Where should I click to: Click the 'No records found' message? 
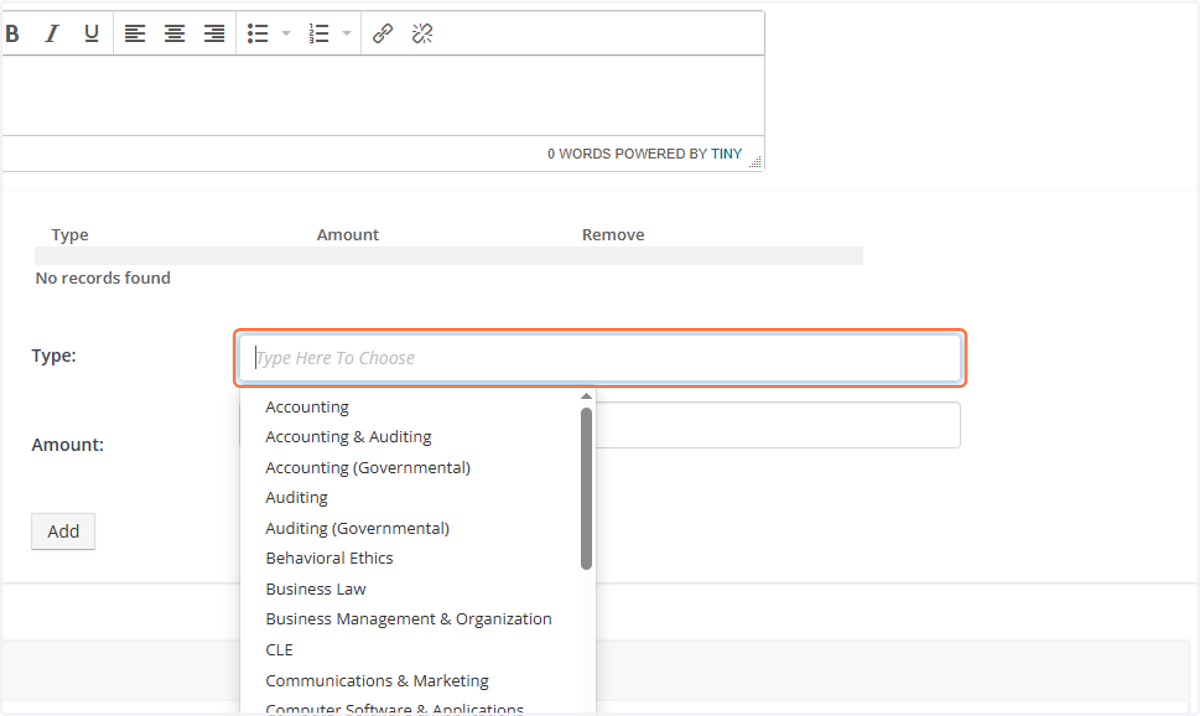tap(103, 278)
